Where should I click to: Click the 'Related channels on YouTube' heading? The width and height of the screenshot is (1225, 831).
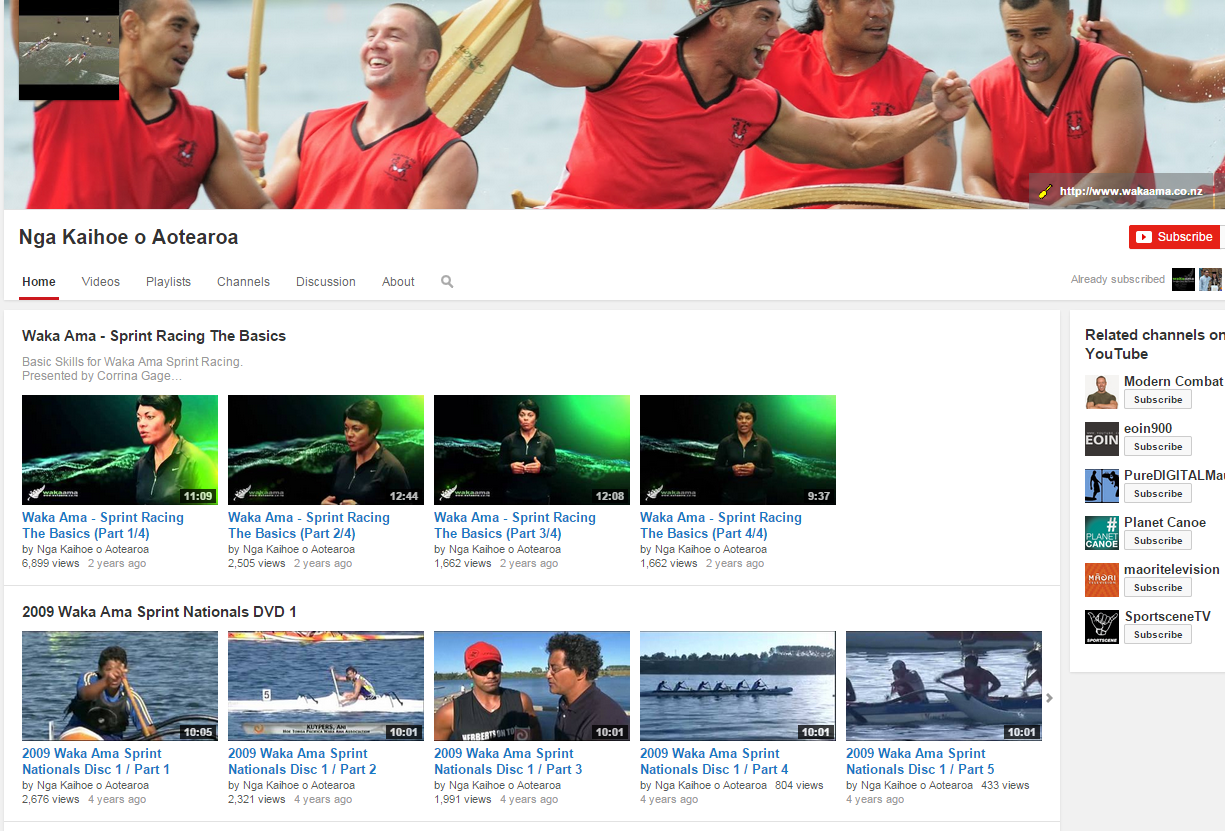tap(1155, 344)
